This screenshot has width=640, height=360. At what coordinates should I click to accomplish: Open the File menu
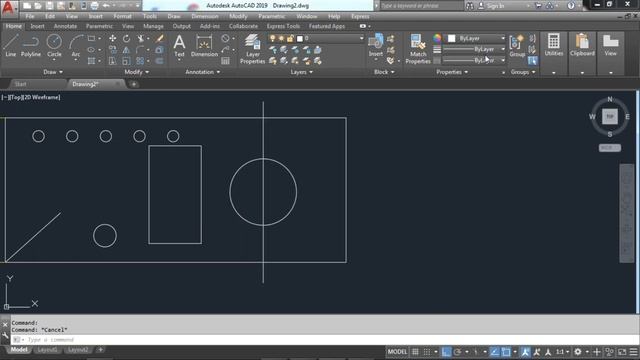[x=30, y=16]
